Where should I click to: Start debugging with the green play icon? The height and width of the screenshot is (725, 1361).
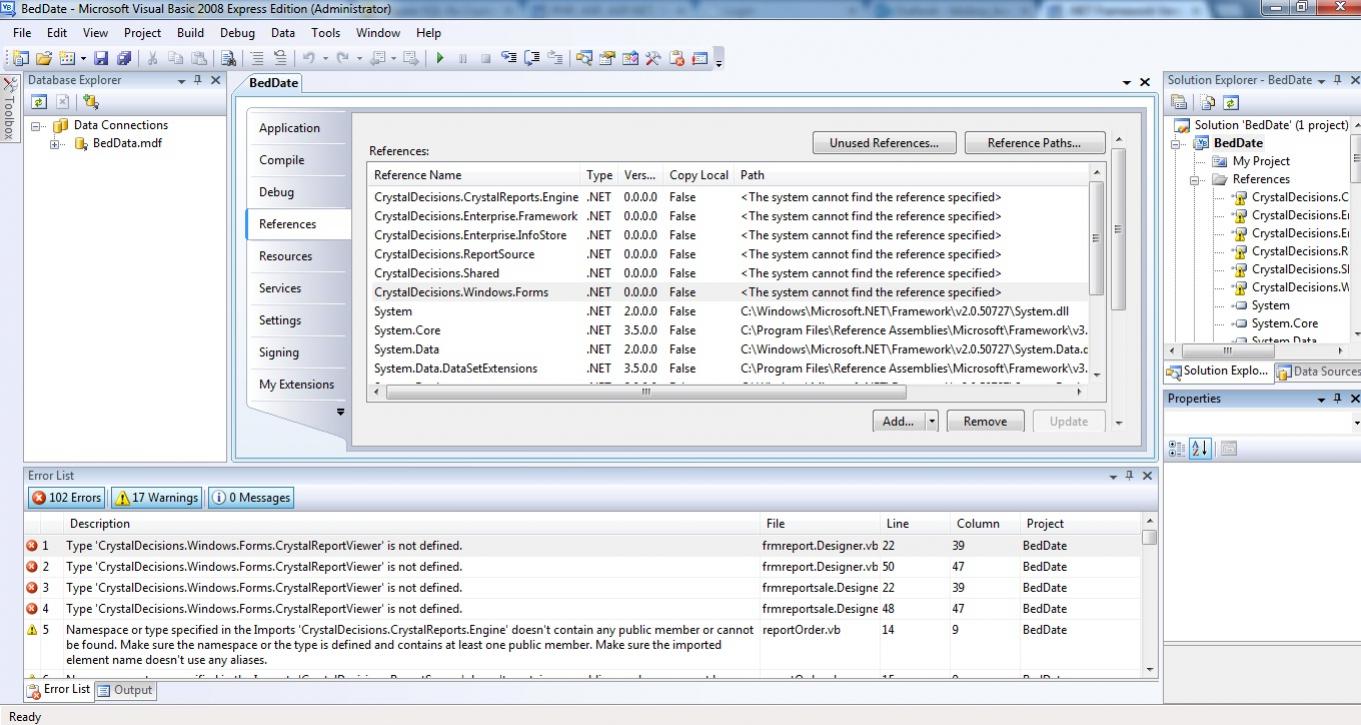pos(440,58)
